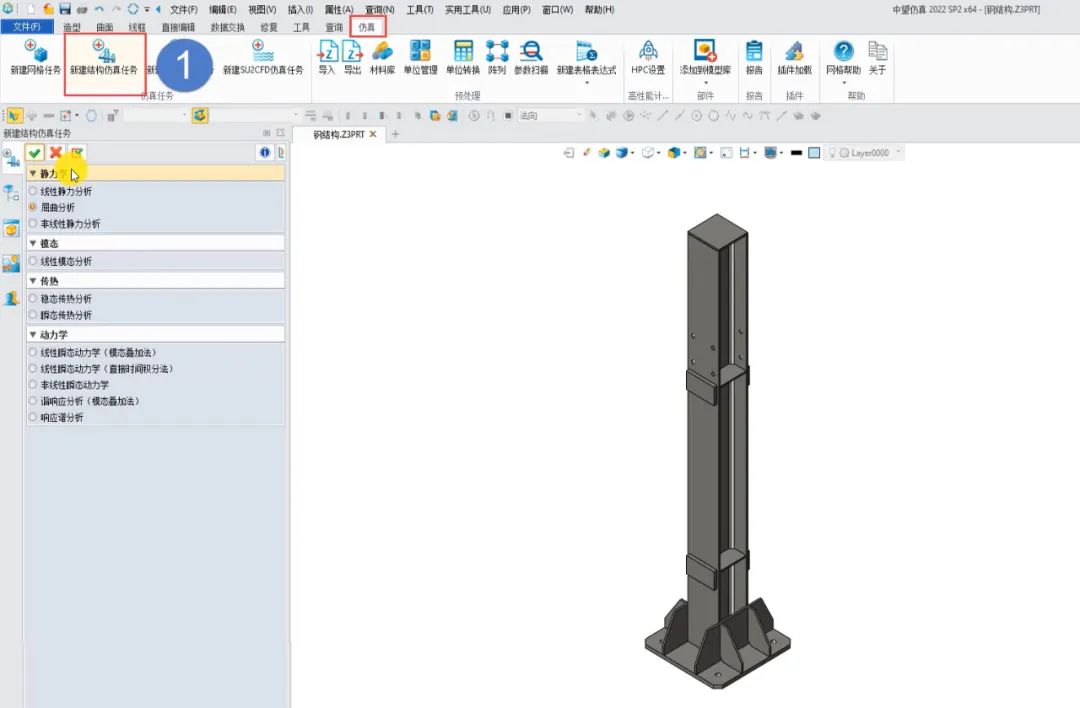
Task: Switch to the 仿真 ribbon tab
Action: [x=367, y=27]
